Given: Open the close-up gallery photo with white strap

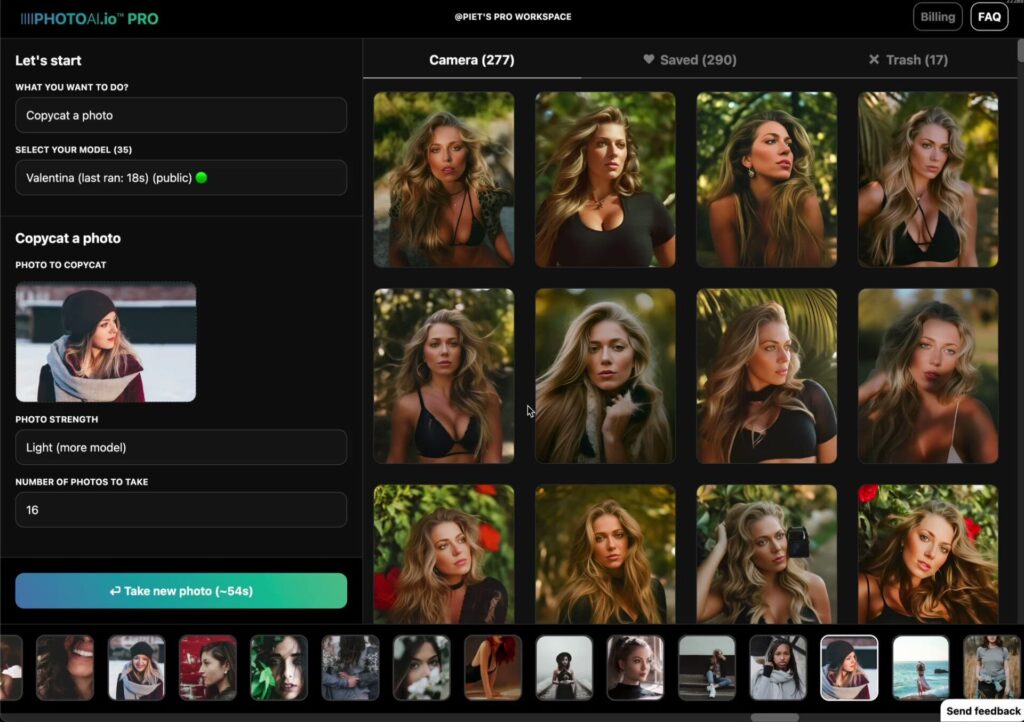Looking at the screenshot, I should click(x=928, y=376).
